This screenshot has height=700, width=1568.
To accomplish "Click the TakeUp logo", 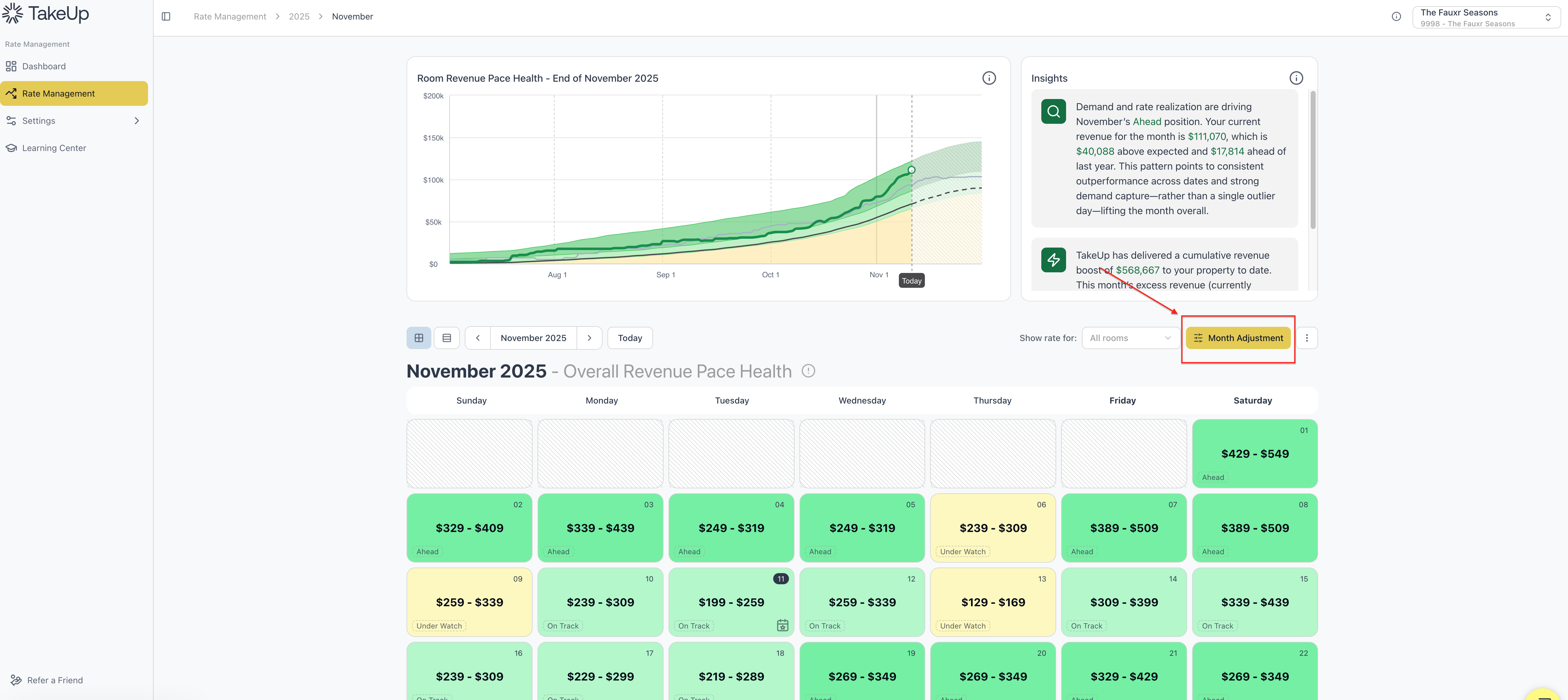I will coord(46,13).
